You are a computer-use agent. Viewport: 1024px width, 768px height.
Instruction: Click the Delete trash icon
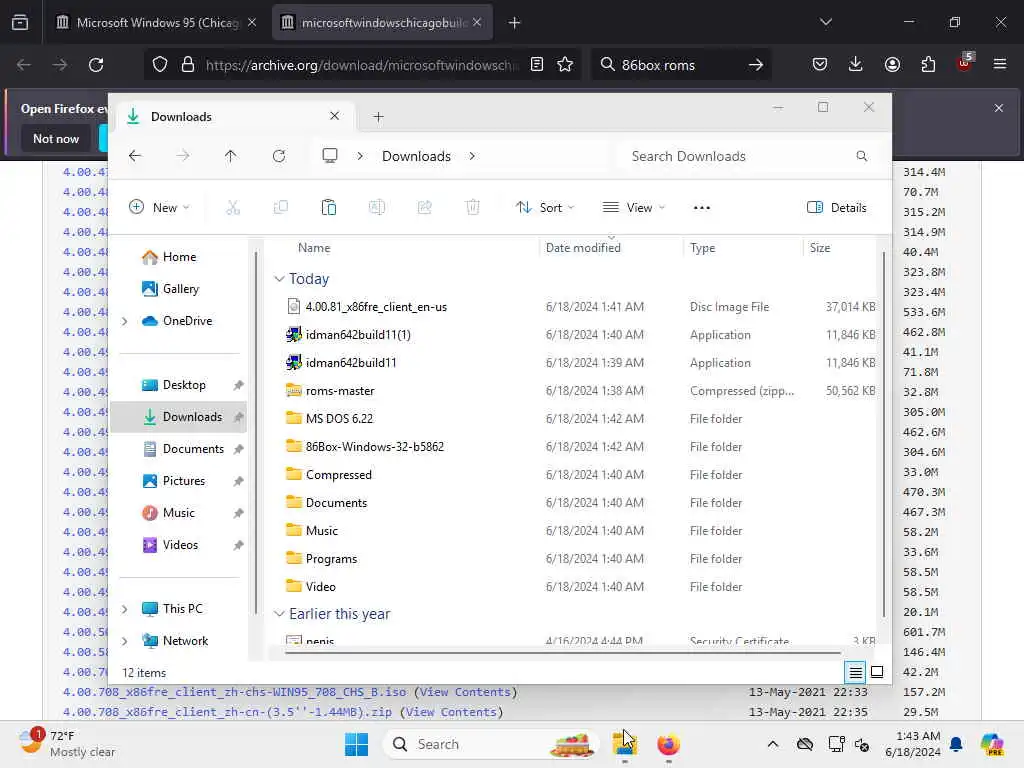click(472, 208)
